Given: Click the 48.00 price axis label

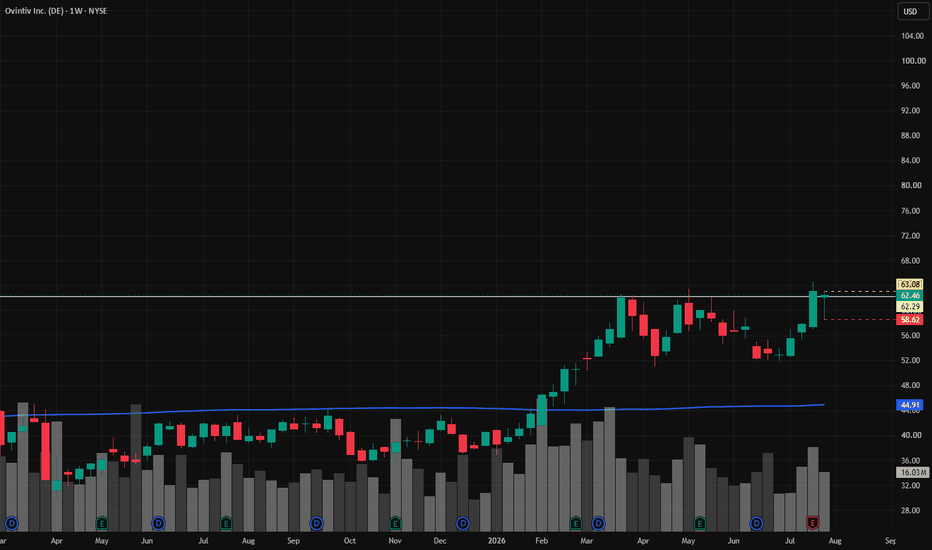Looking at the screenshot, I should (x=910, y=385).
